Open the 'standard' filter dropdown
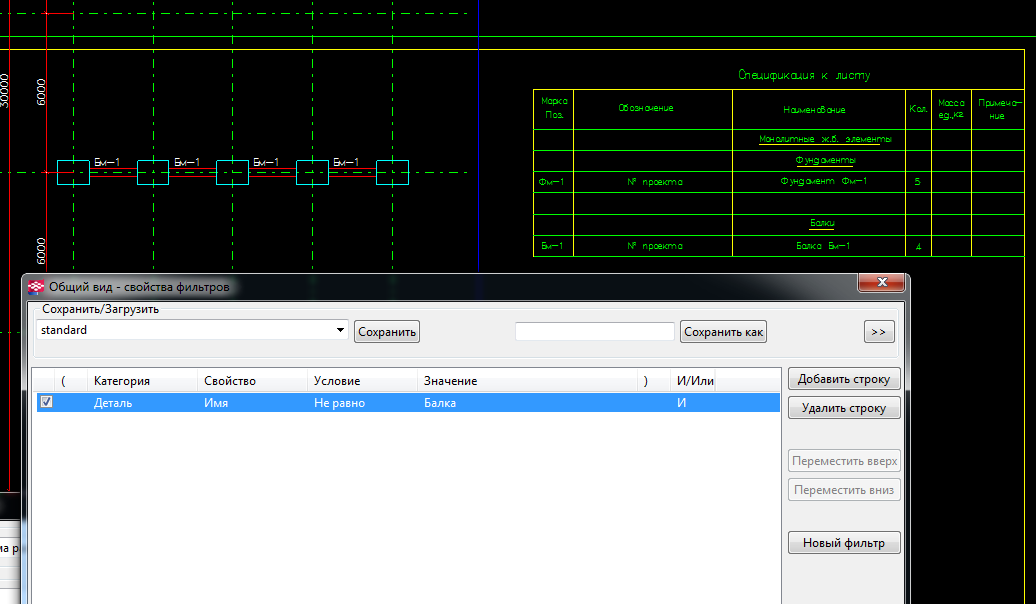 pyautogui.click(x=341, y=330)
